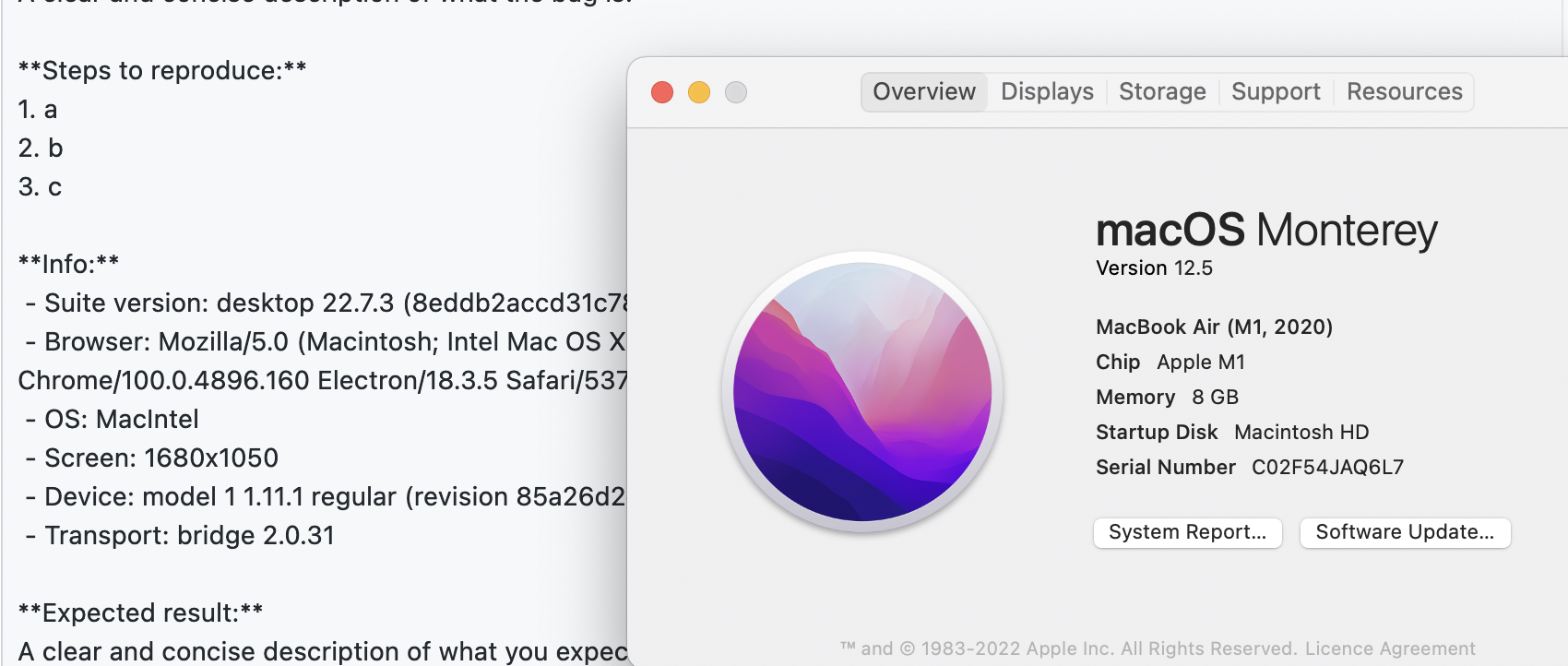Image resolution: width=1568 pixels, height=666 pixels.
Task: Click the OS: MacIntel line
Action: tap(113, 420)
